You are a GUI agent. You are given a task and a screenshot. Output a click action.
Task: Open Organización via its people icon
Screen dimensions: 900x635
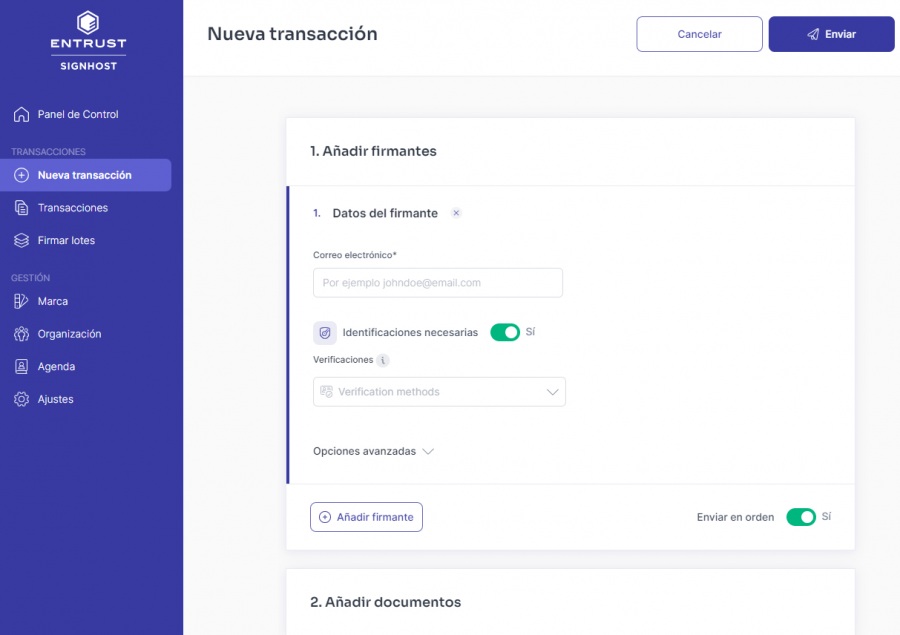pyautogui.click(x=20, y=334)
